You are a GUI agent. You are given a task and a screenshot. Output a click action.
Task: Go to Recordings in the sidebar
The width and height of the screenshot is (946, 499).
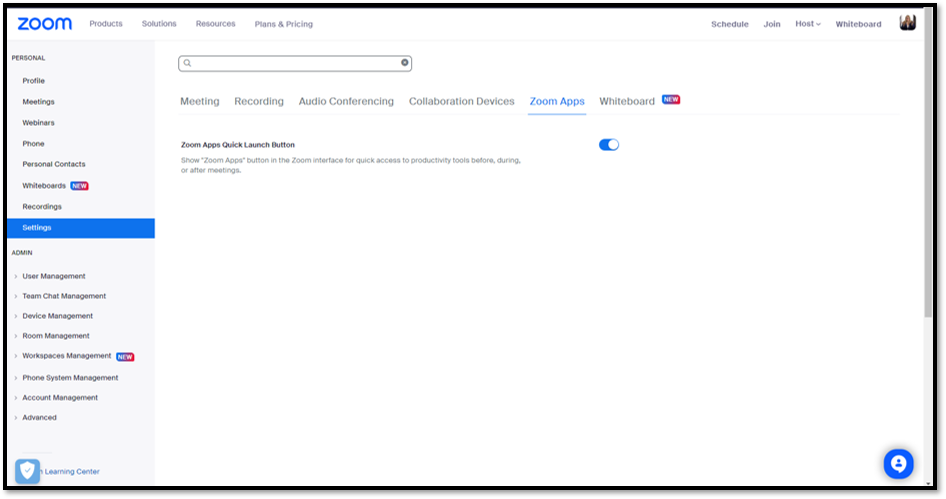(x=42, y=206)
